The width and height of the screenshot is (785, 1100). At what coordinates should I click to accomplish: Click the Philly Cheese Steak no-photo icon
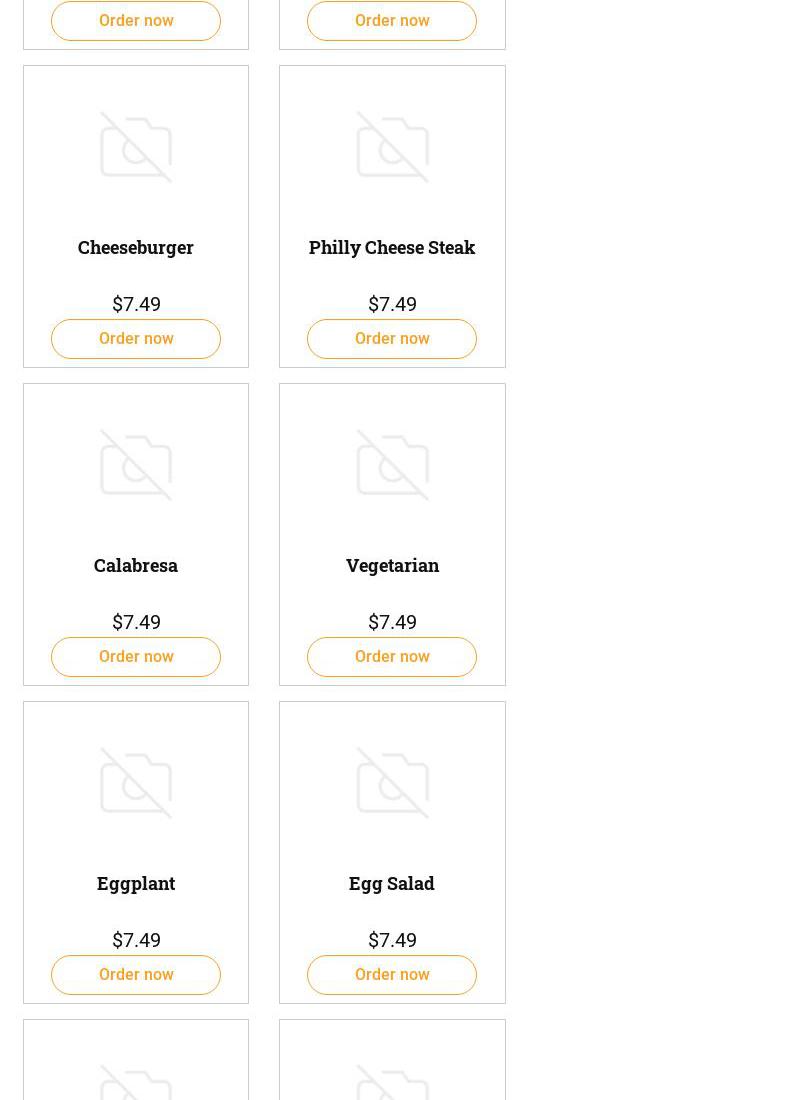coord(392,147)
